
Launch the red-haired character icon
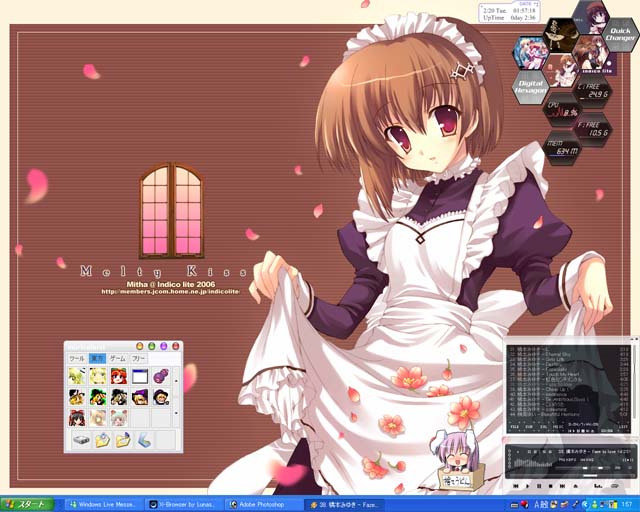point(119,376)
